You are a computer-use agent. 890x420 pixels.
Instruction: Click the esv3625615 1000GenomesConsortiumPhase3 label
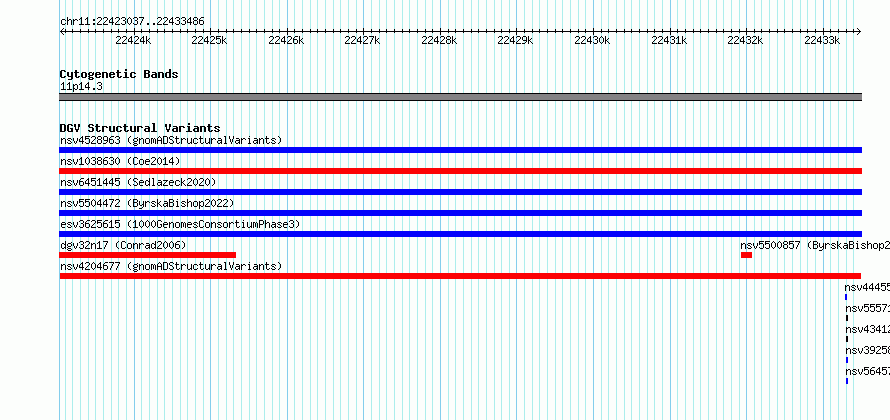[x=180, y=224]
